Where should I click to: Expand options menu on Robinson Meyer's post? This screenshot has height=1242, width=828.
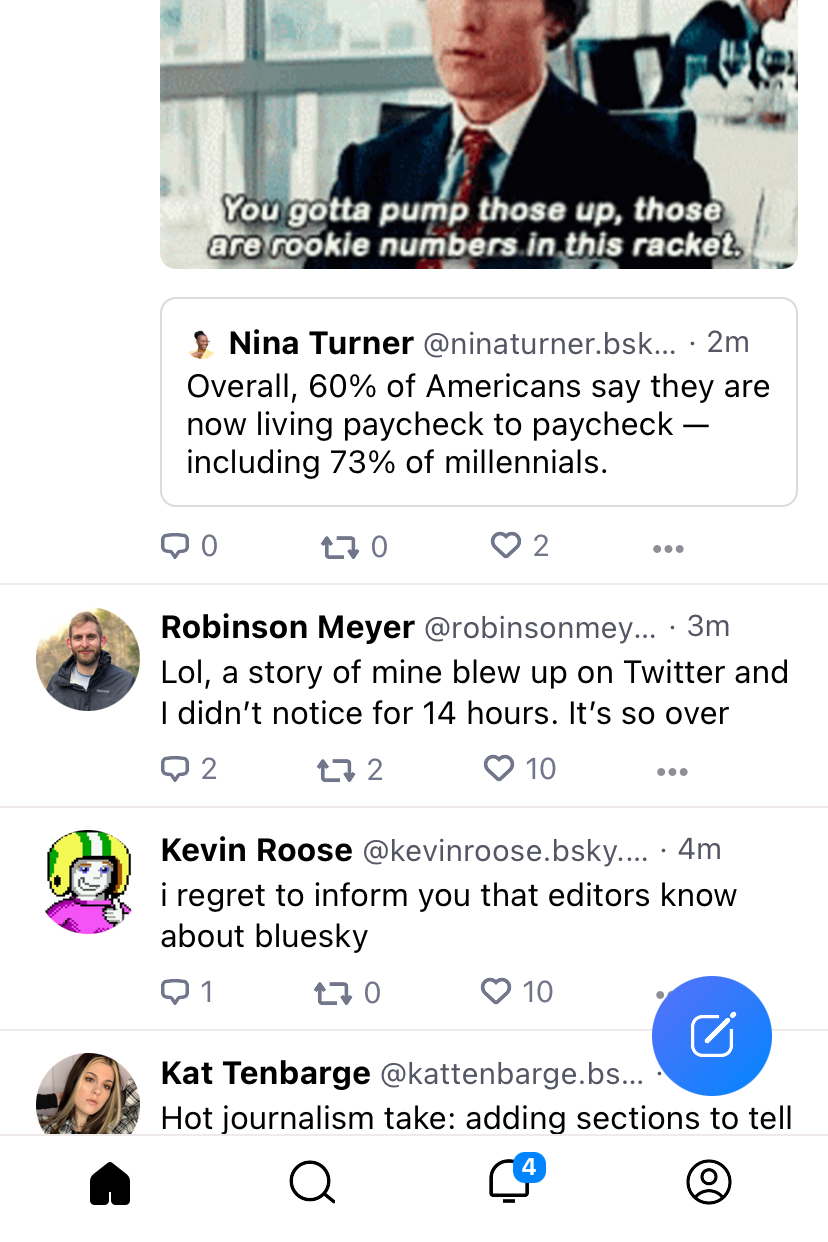tap(672, 770)
